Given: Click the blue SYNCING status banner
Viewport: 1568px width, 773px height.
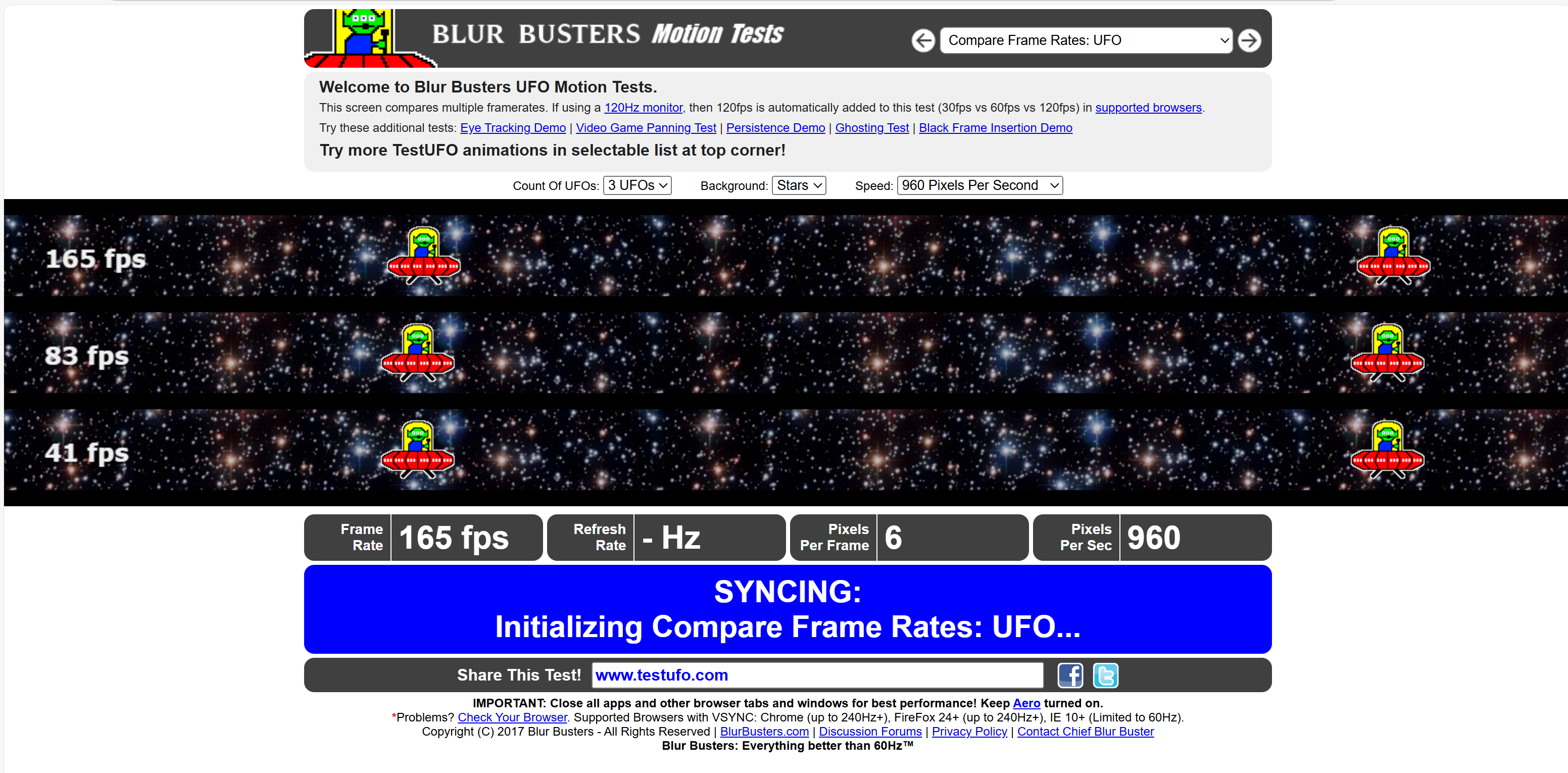Looking at the screenshot, I should point(788,609).
